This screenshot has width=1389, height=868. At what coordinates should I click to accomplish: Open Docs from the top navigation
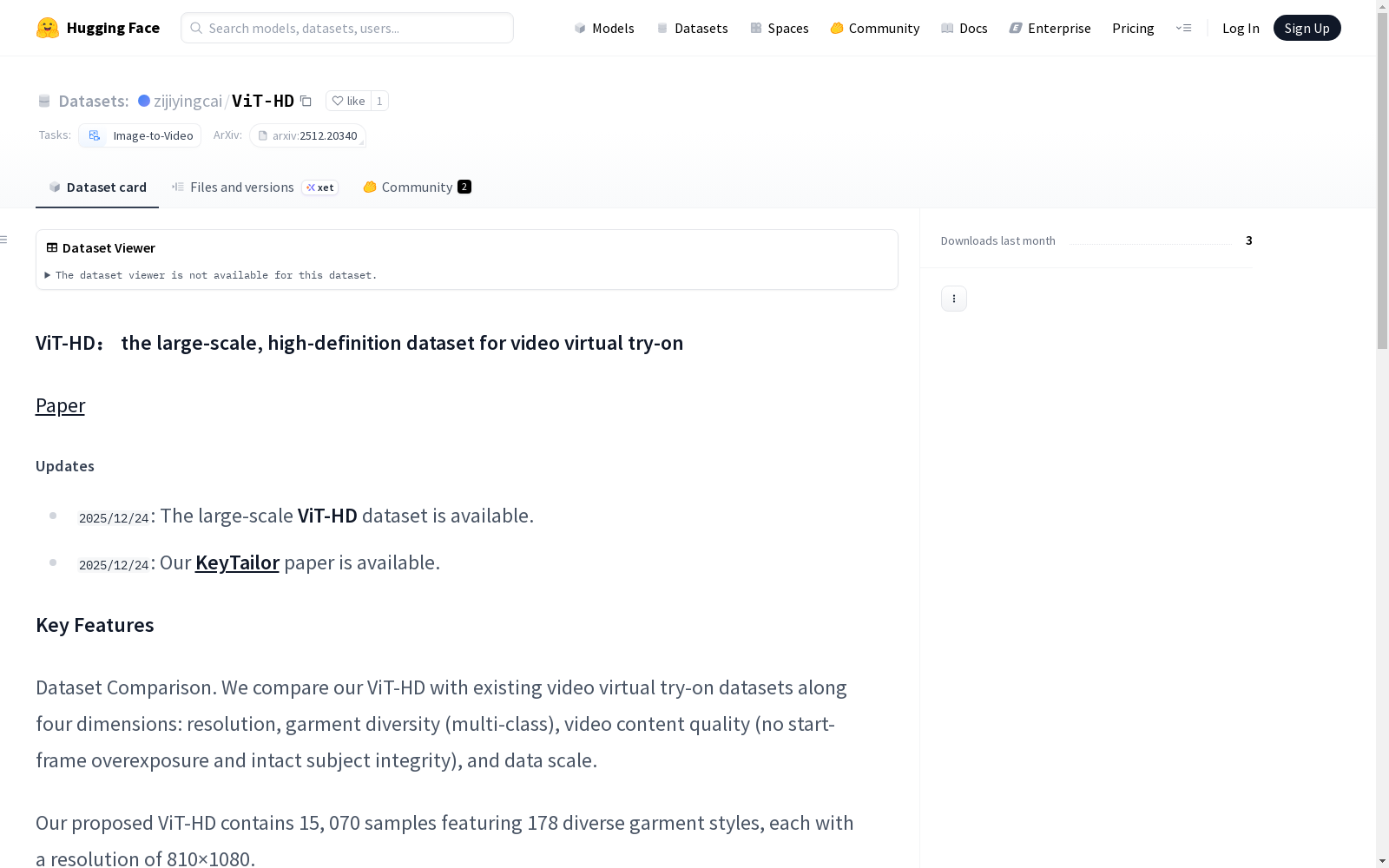click(964, 28)
